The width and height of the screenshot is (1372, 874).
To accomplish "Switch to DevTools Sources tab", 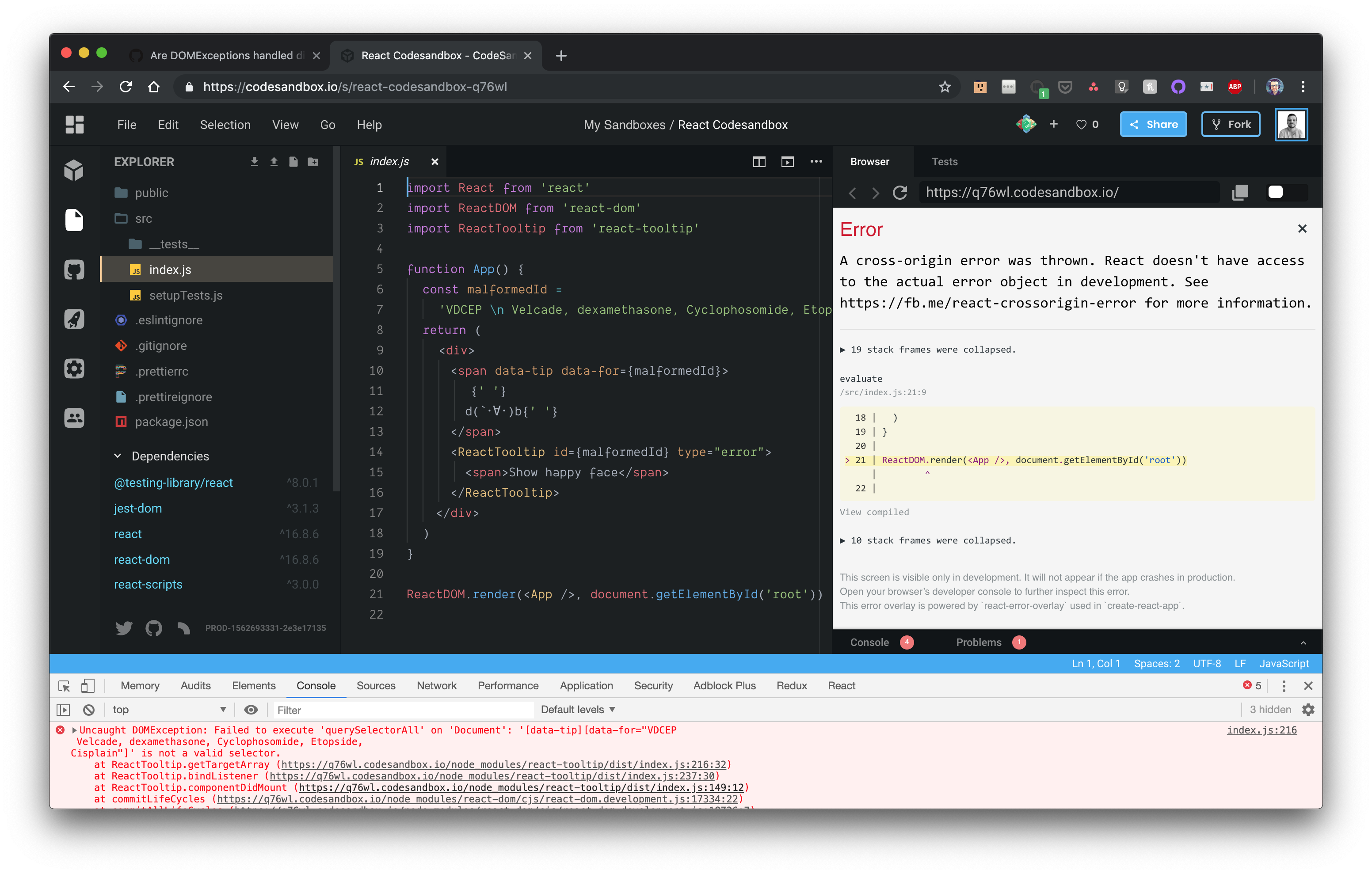I will point(375,686).
